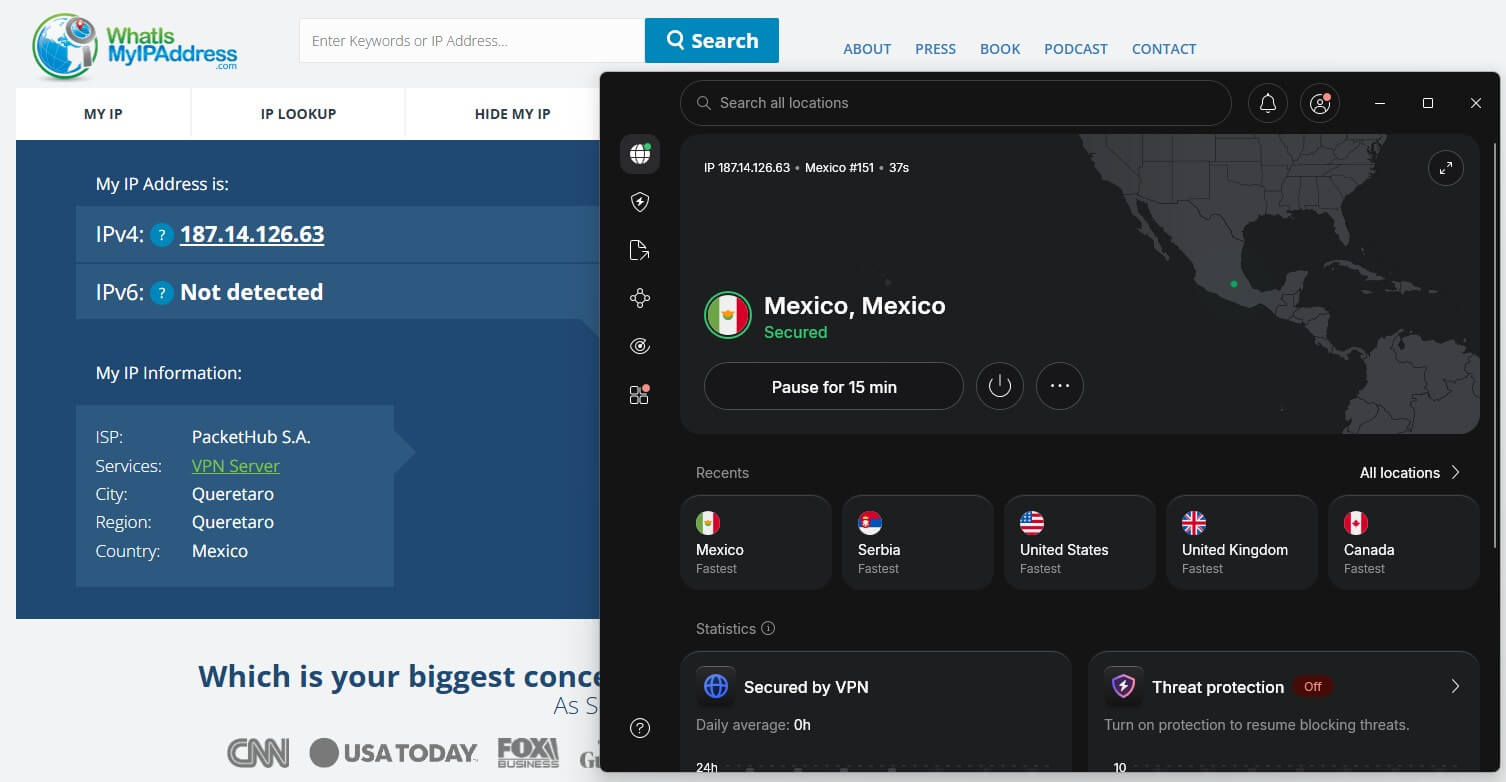
Task: Click the website Search button
Action: point(712,40)
